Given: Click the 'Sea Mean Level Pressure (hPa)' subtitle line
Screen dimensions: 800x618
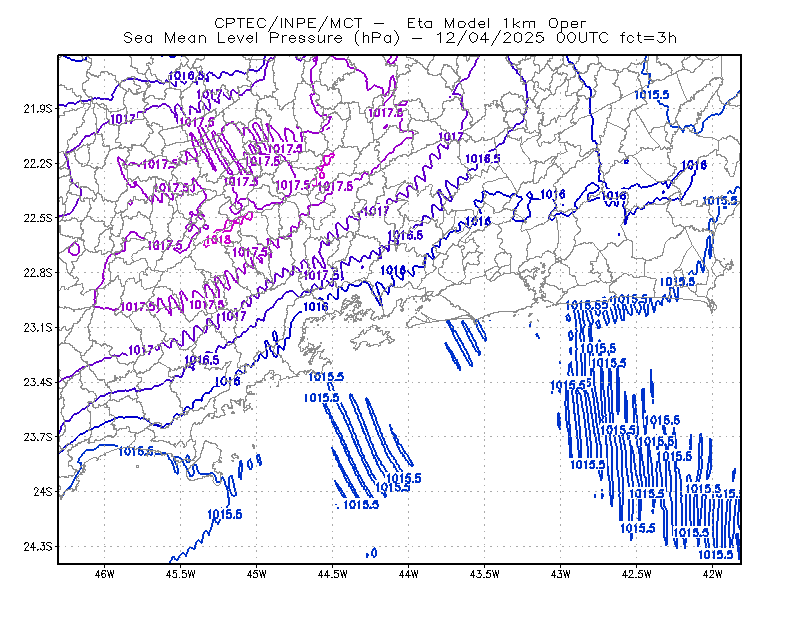Looking at the screenshot, I should point(400,38).
